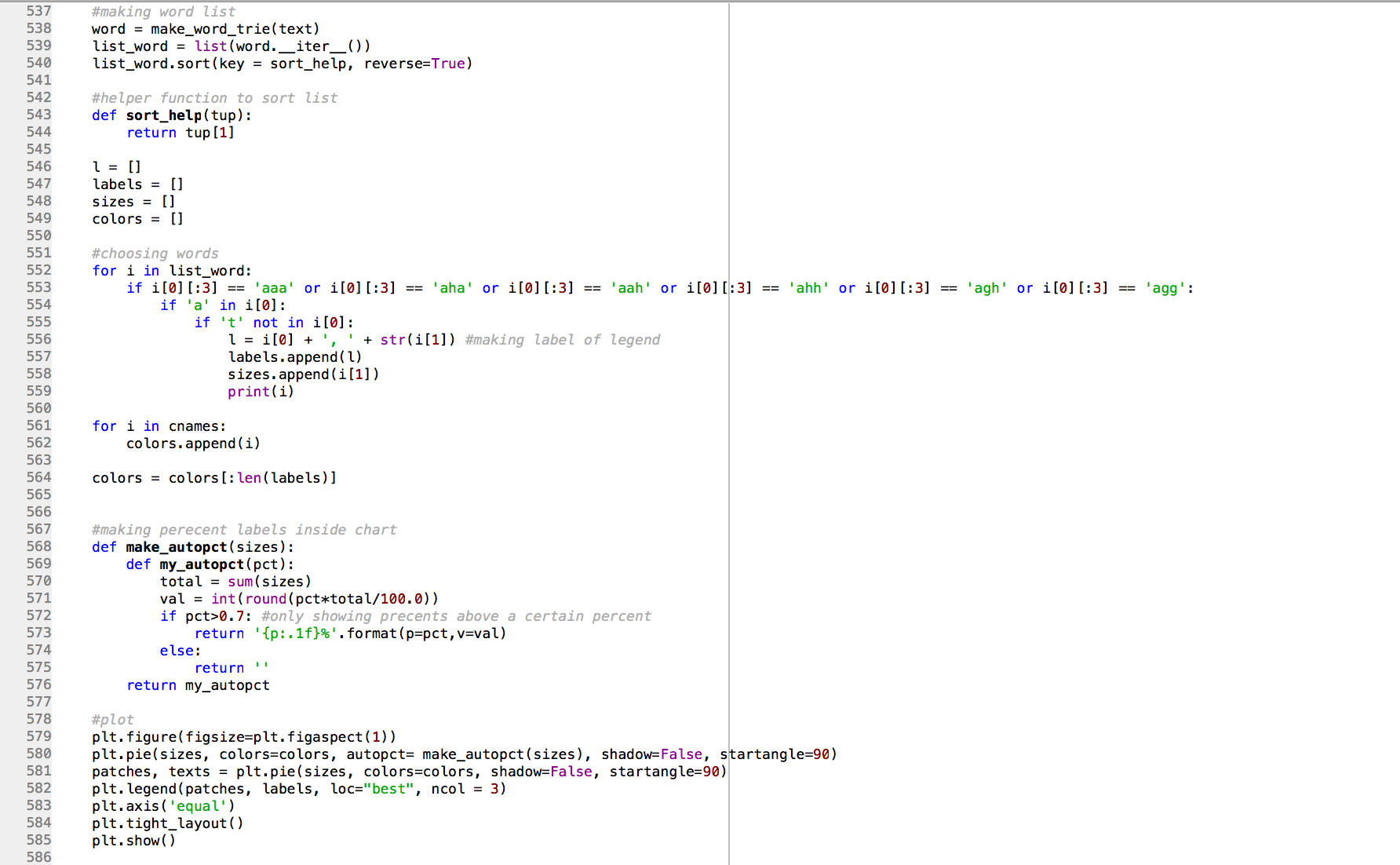Click line number 568 in the gutter
This screenshot has width=1400, height=865.
[38, 546]
